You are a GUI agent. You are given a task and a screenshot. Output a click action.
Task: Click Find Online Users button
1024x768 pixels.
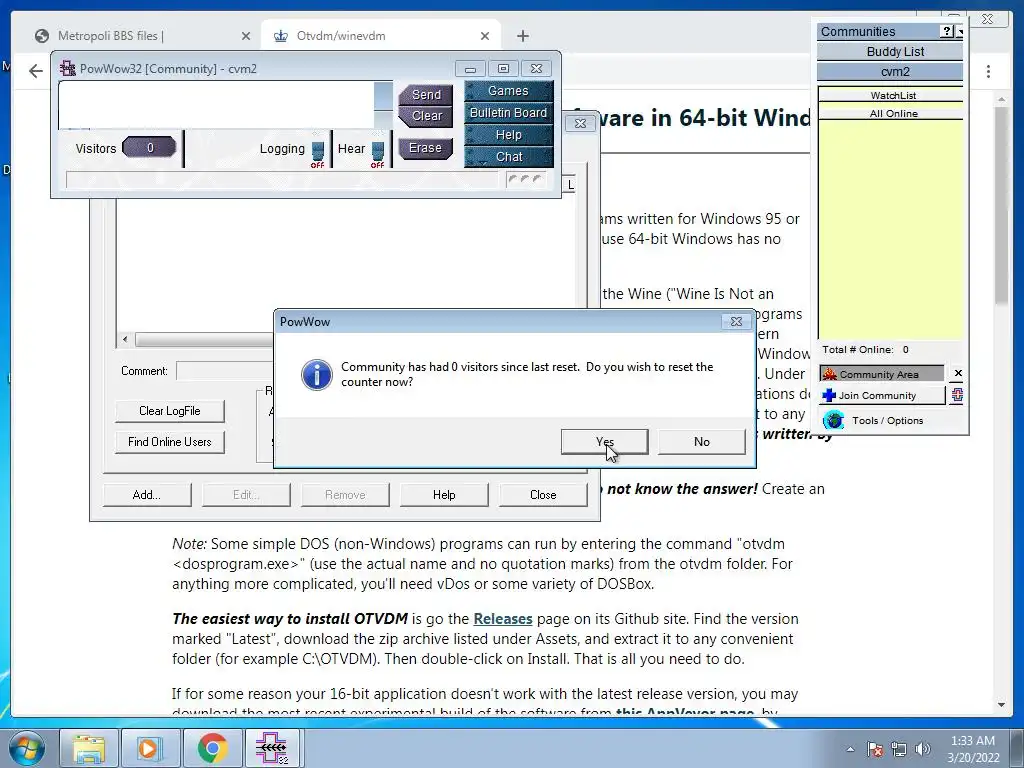coord(170,442)
